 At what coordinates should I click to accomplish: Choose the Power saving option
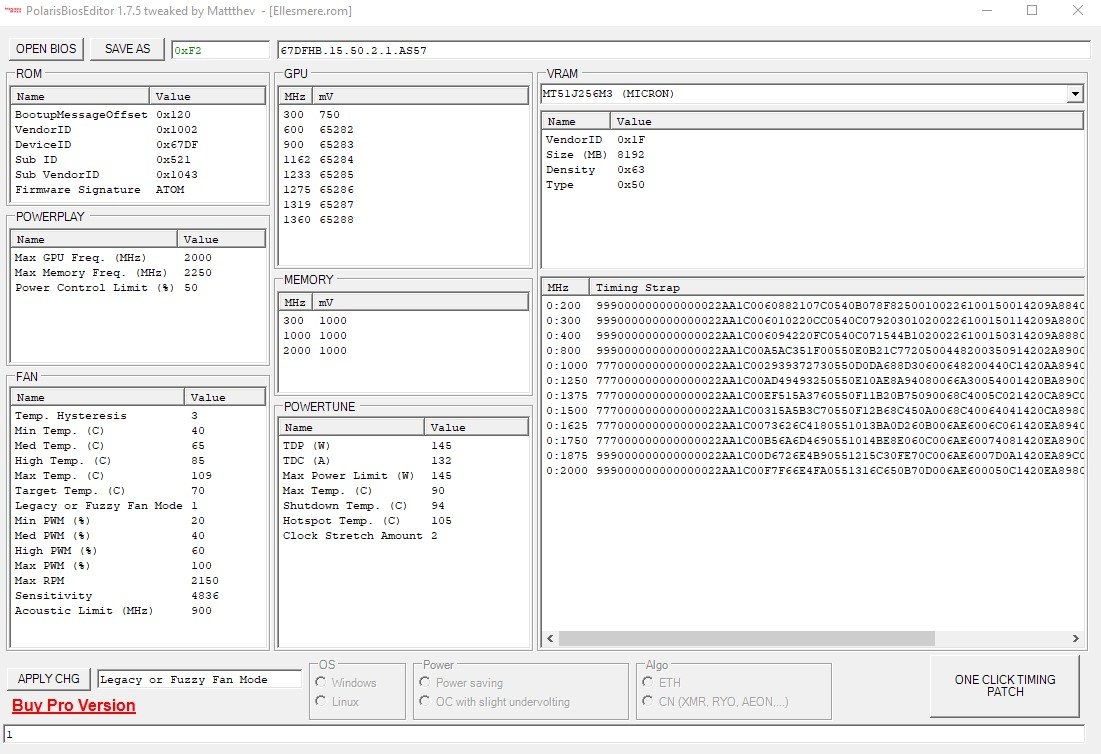pos(426,683)
